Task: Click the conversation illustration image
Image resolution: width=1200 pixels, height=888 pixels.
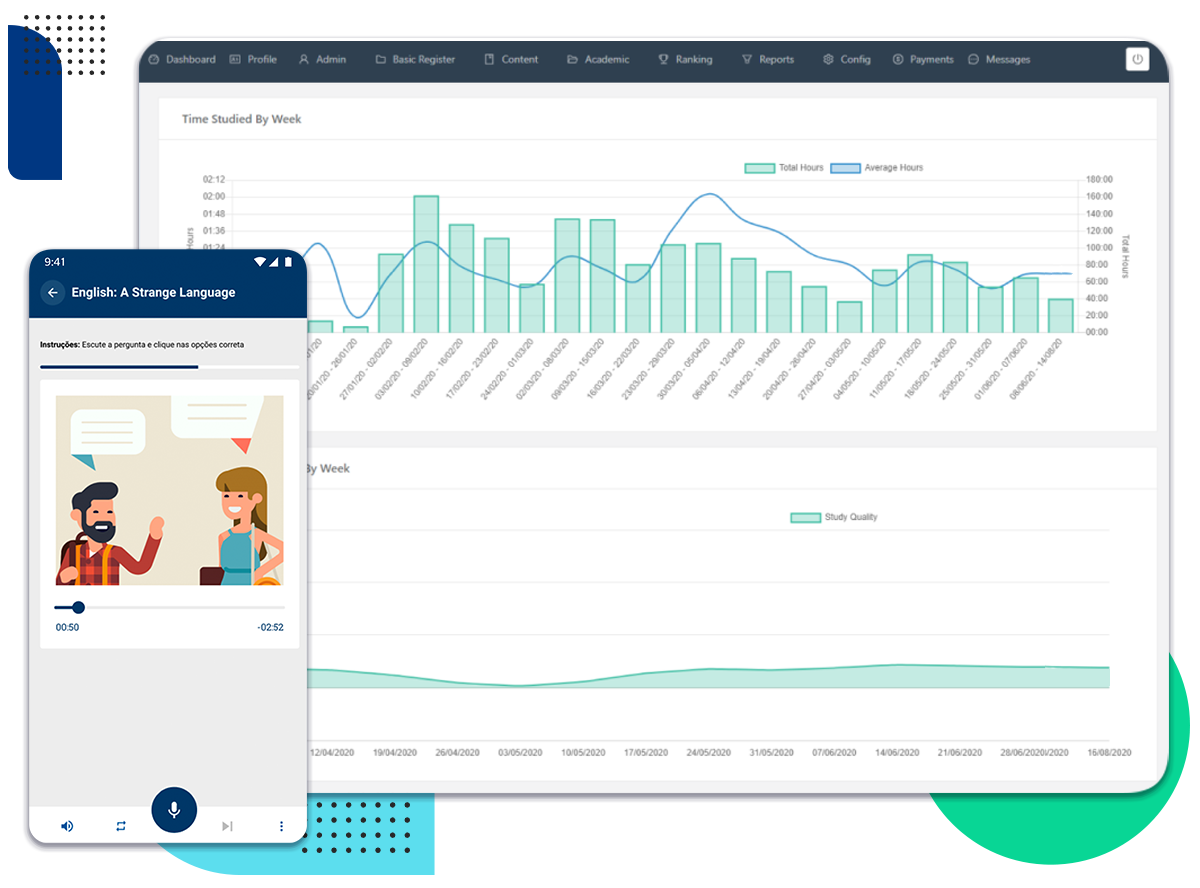Action: click(x=169, y=489)
